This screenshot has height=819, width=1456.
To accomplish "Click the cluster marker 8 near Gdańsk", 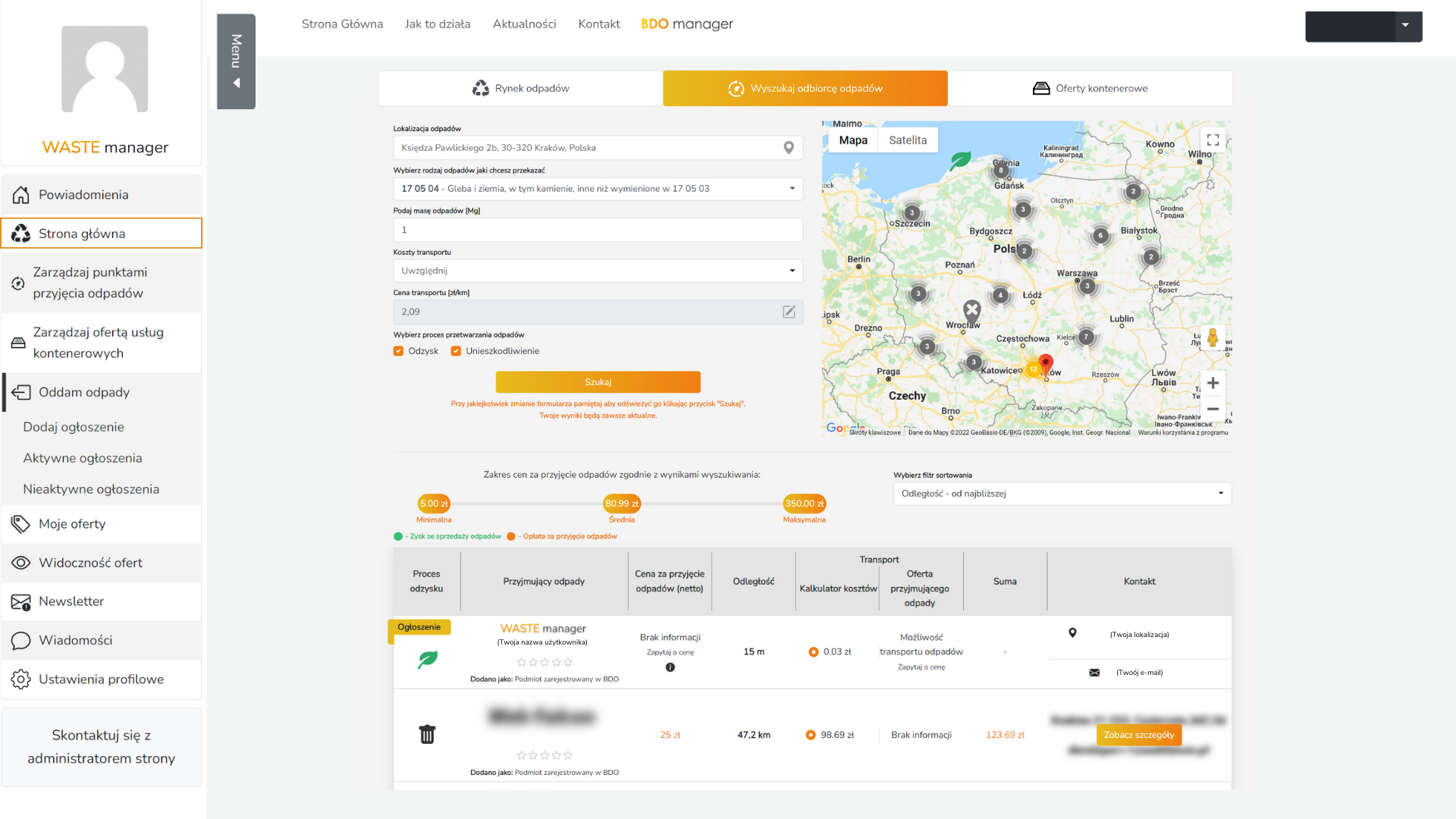I will click(1000, 171).
